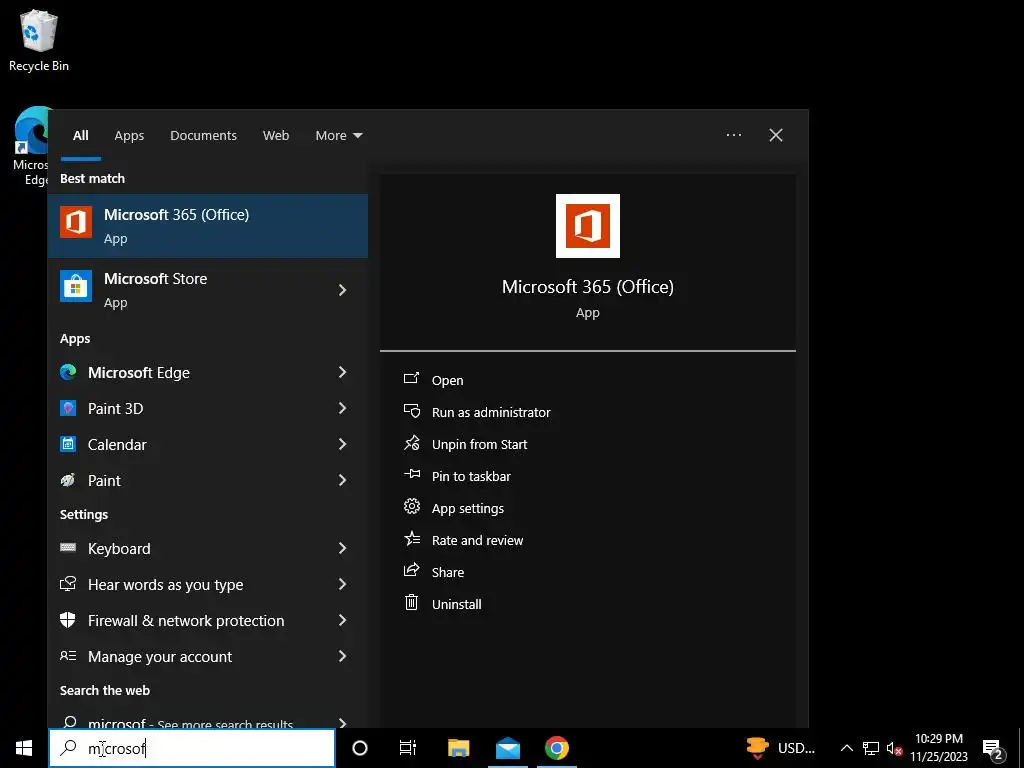
Task: Click the taskbar search input field
Action: (192, 748)
